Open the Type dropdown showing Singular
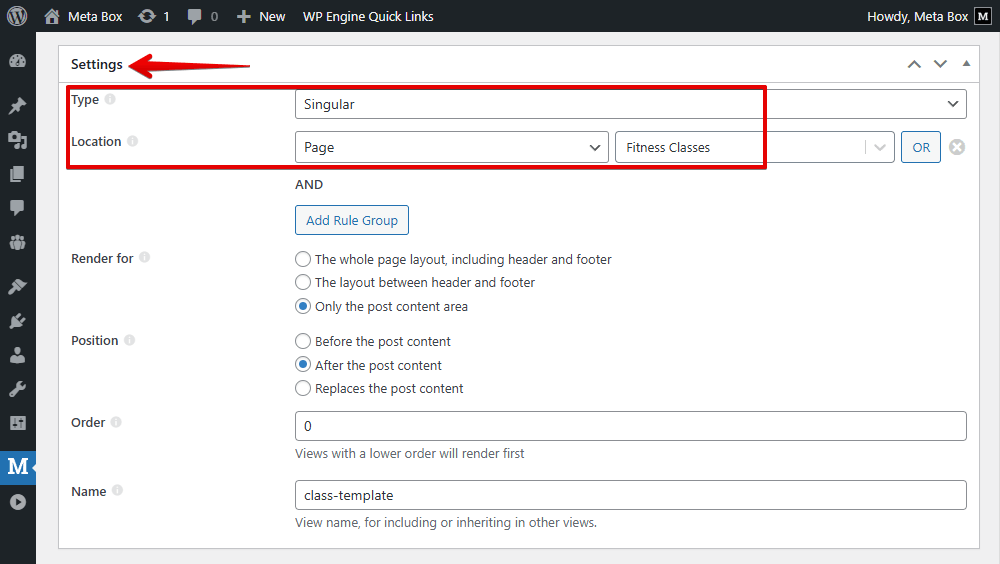Viewport: 1000px width, 564px height. pos(631,104)
